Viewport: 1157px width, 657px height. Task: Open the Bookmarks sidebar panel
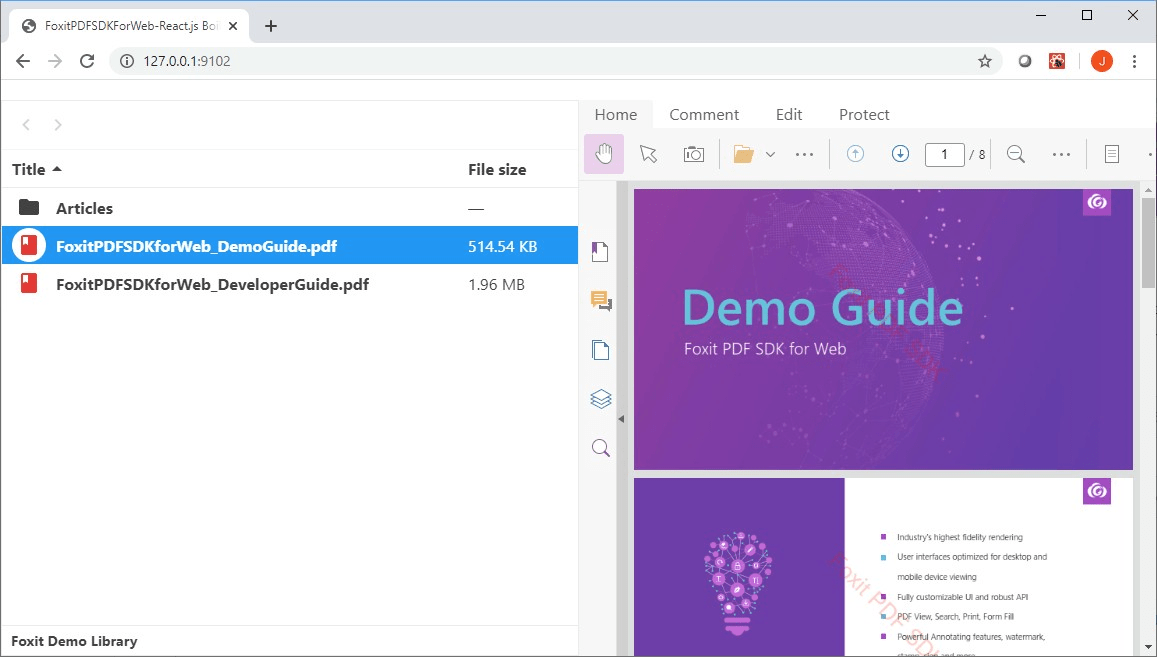tap(600, 252)
